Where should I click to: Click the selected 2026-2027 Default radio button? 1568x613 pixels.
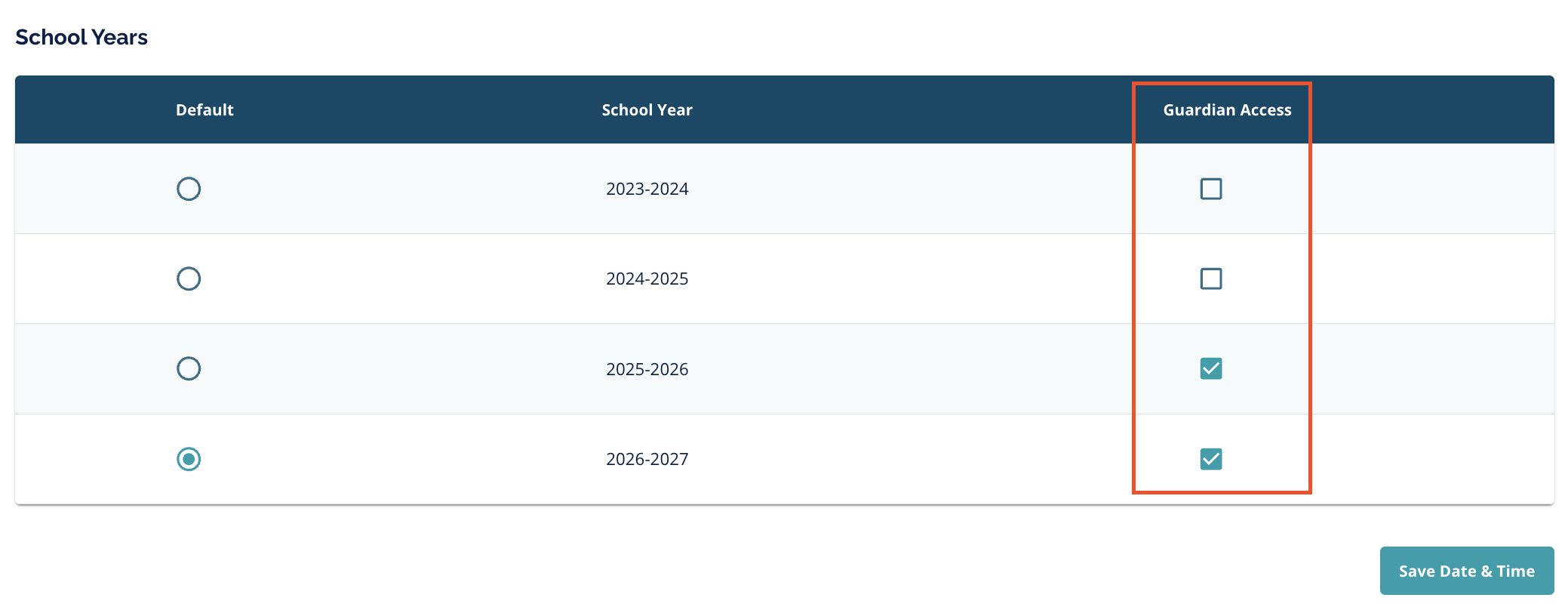coord(189,459)
